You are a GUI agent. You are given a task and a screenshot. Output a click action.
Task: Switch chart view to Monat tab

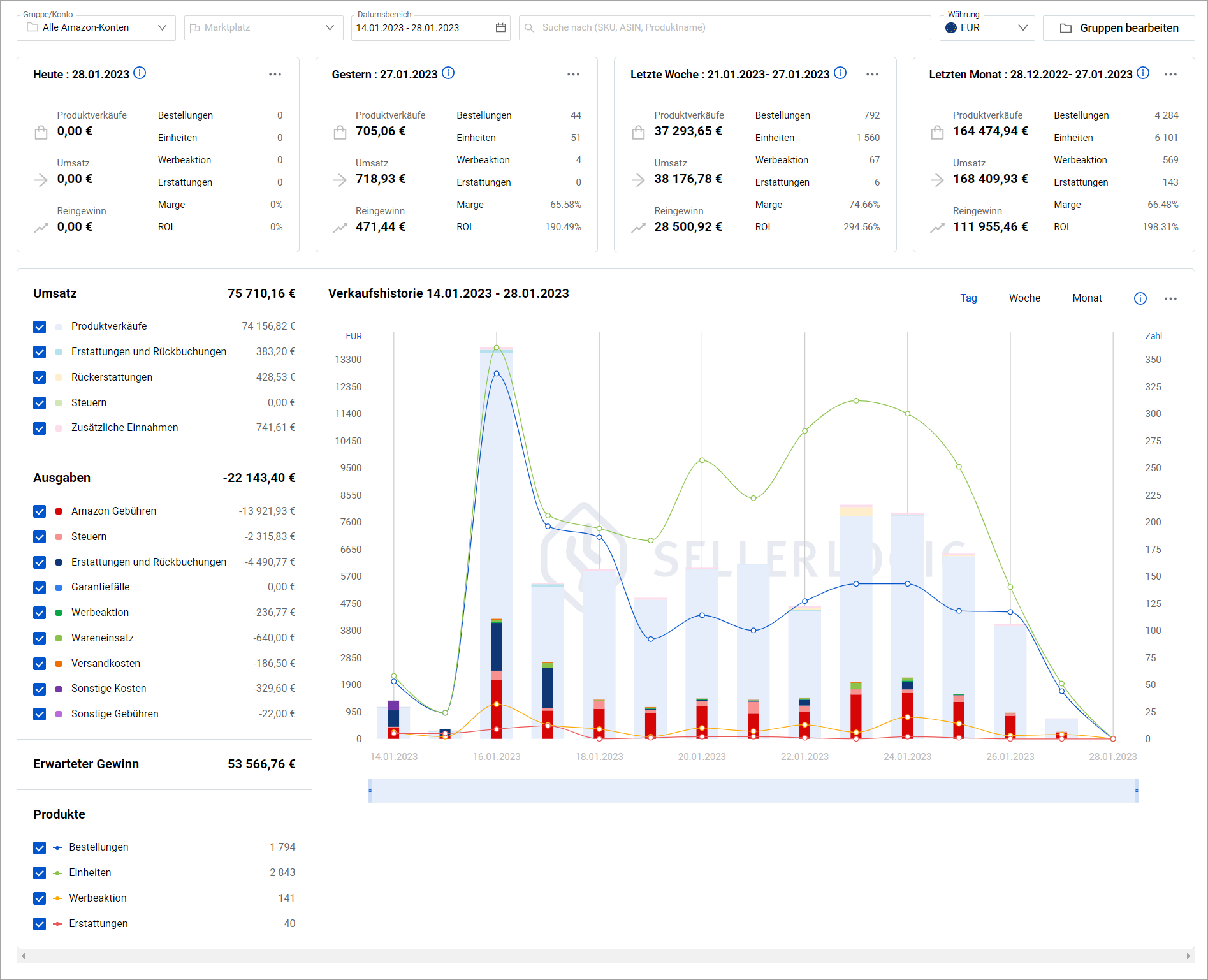1087,298
